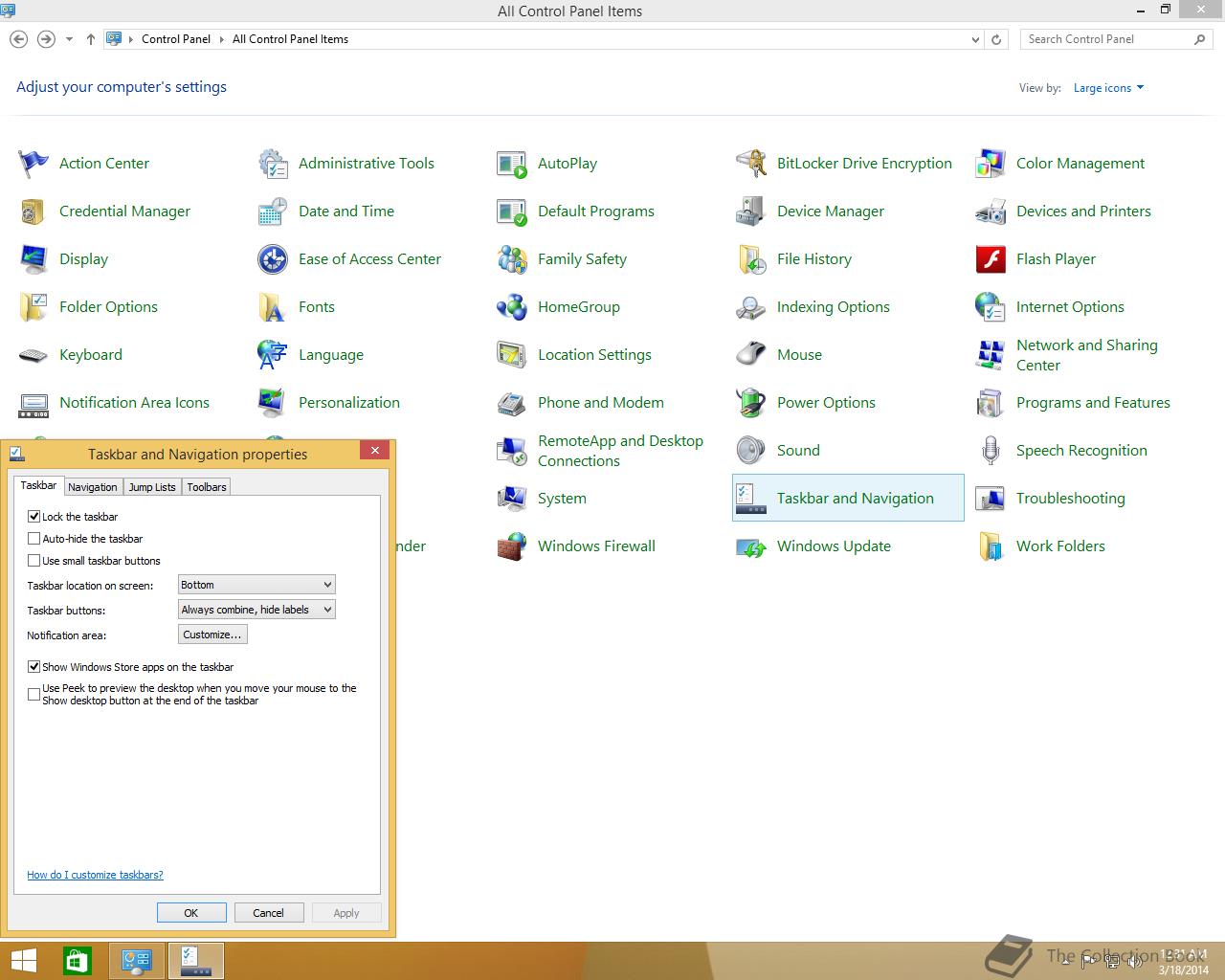This screenshot has height=980, width=1225.
Task: Uncheck Lock the taskbar checkbox
Action: pyautogui.click(x=34, y=517)
